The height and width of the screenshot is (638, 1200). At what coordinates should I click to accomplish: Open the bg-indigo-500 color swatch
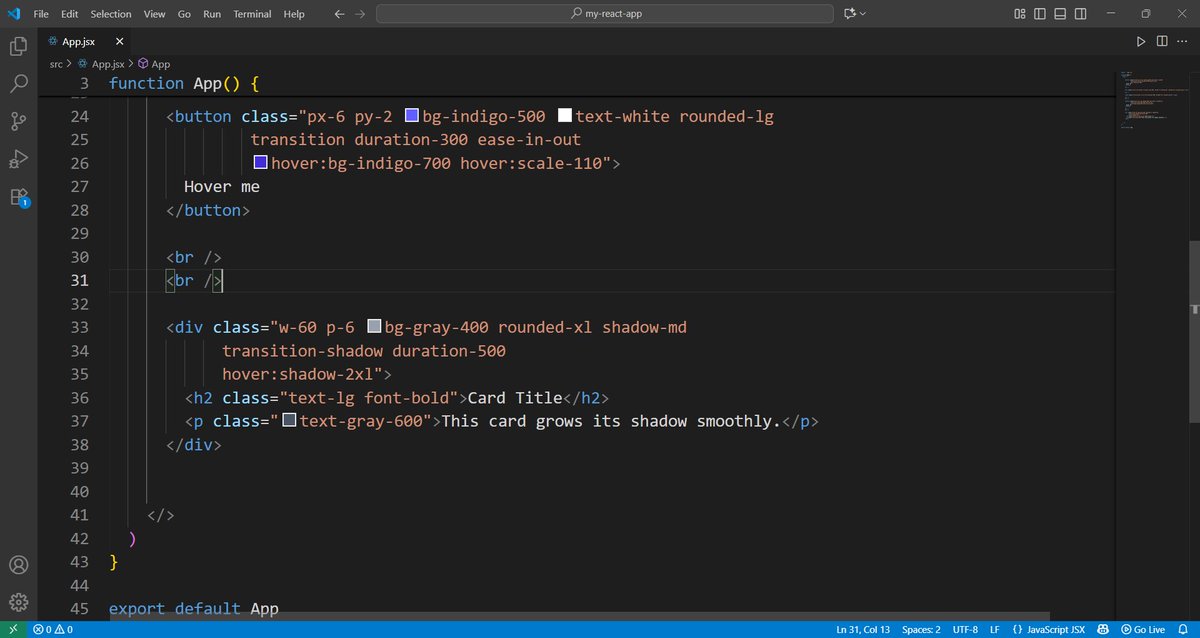[x=410, y=116]
